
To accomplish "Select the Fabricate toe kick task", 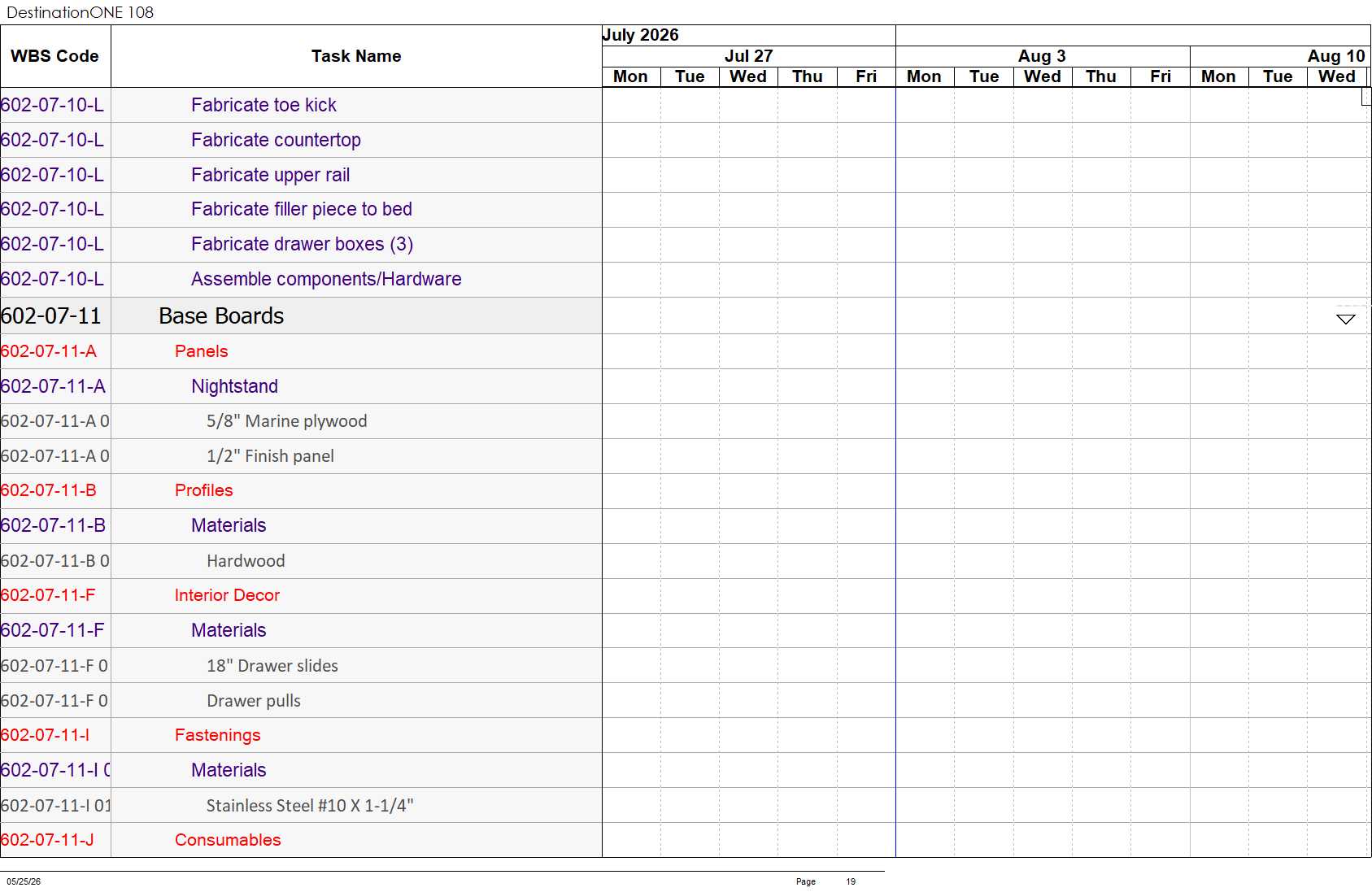I will [x=264, y=105].
